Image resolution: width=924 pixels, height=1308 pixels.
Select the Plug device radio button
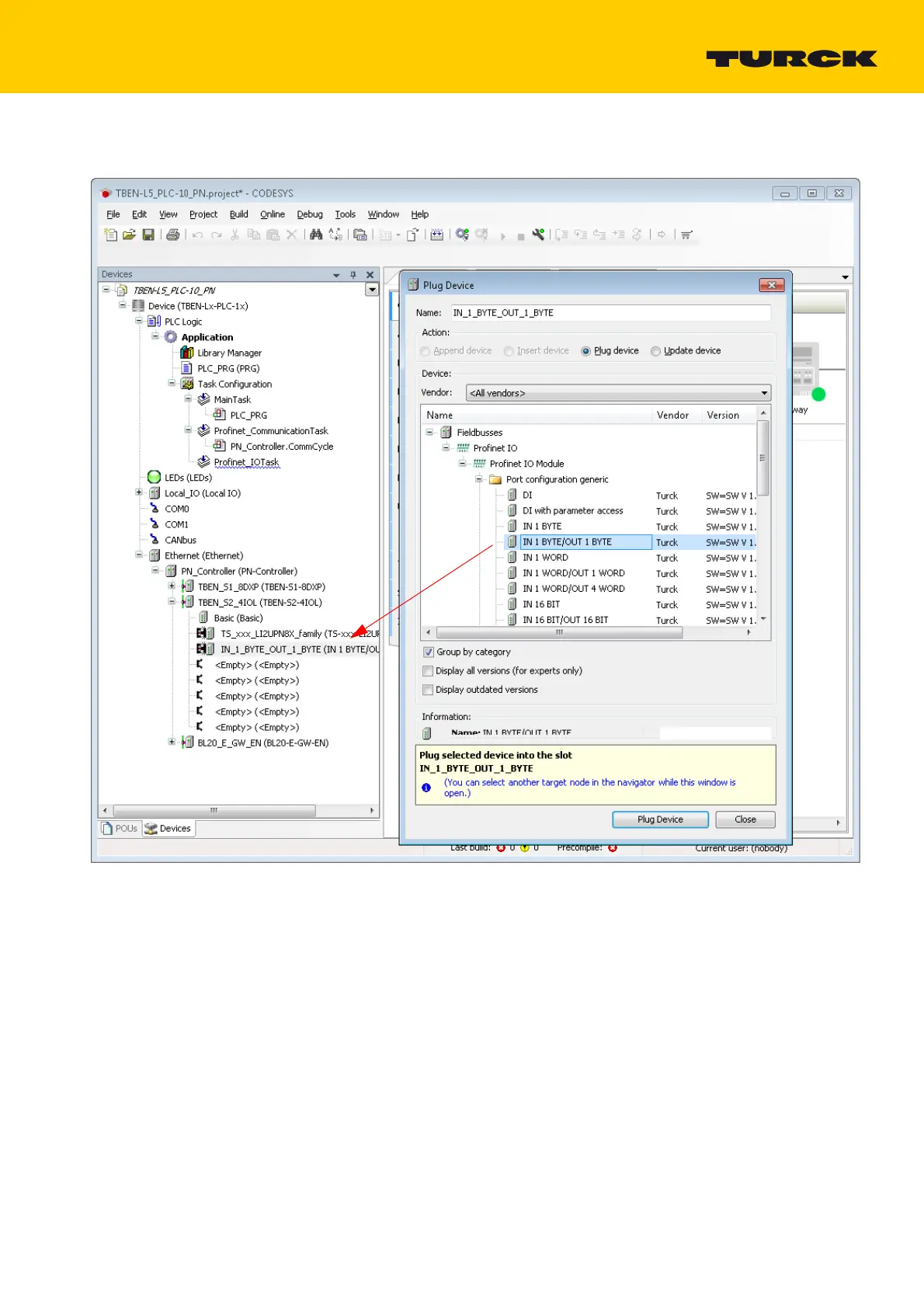[586, 351]
